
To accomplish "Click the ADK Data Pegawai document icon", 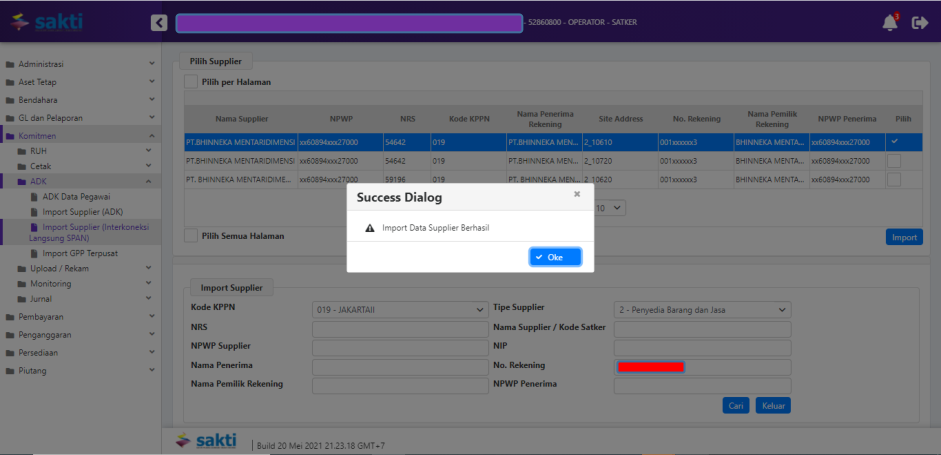I will pyautogui.click(x=34, y=197).
